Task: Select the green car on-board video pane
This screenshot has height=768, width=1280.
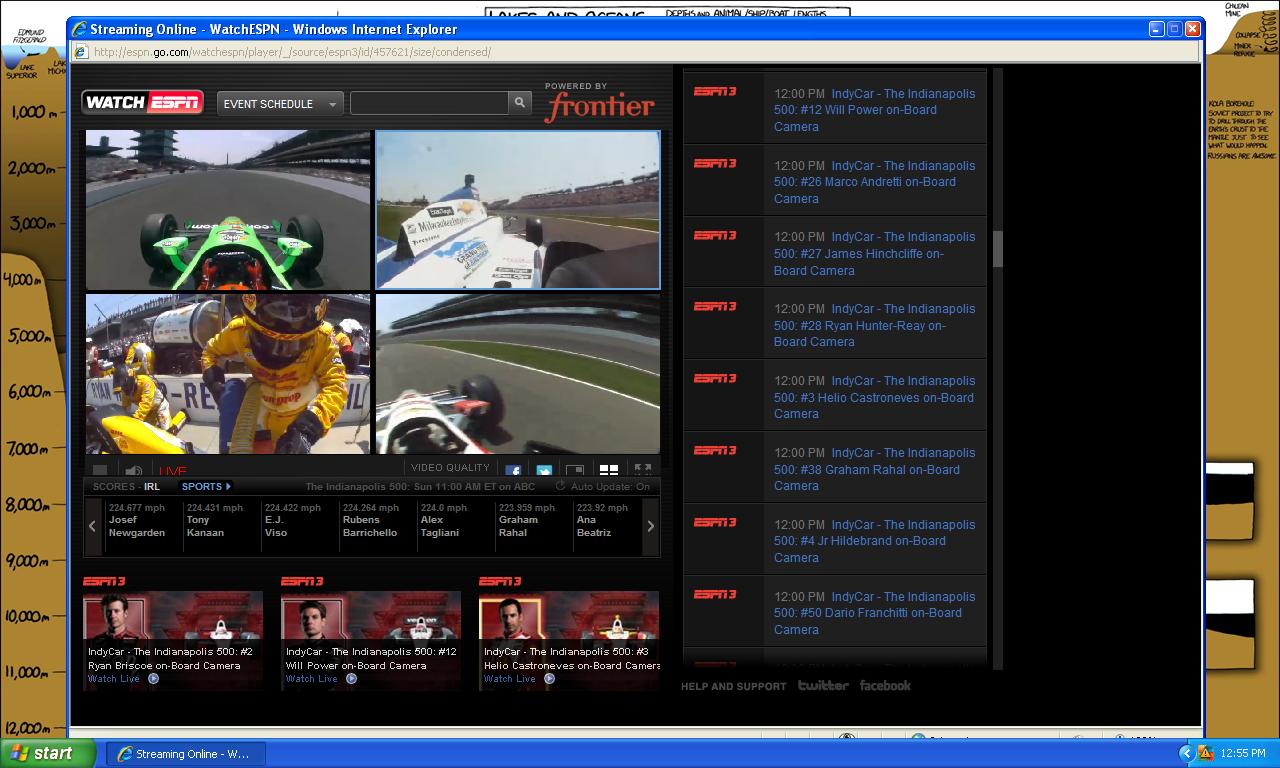Action: click(x=228, y=210)
